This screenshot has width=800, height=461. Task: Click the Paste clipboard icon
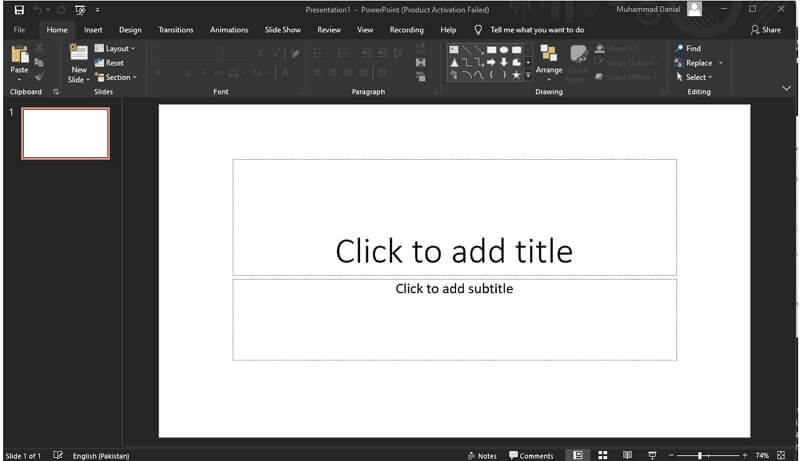coord(19,54)
